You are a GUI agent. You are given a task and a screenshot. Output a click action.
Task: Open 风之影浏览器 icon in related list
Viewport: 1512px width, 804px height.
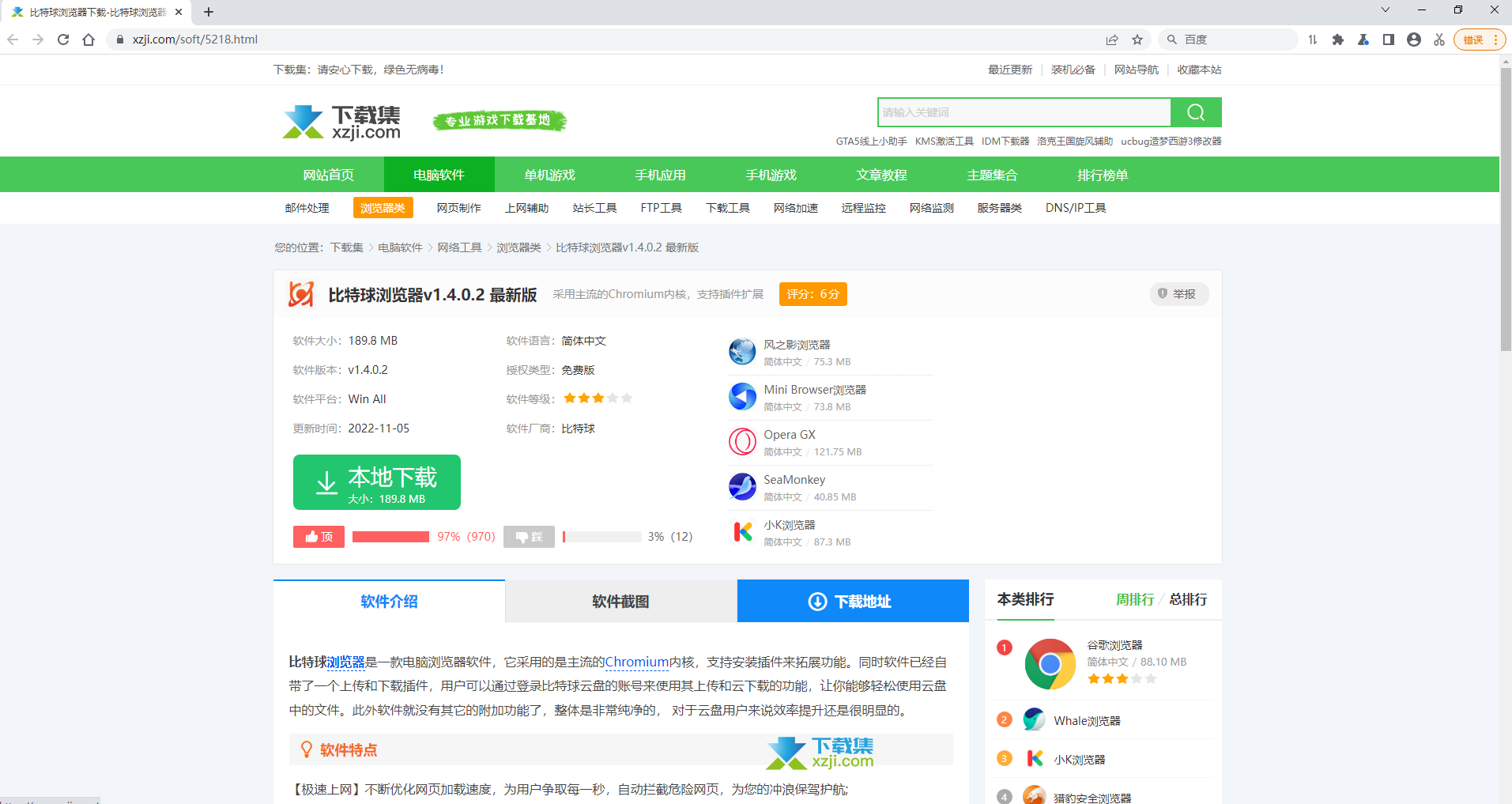coord(742,351)
